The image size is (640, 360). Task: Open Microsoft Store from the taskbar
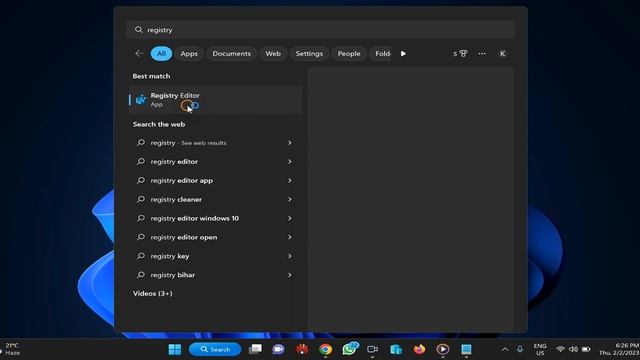(x=396, y=349)
